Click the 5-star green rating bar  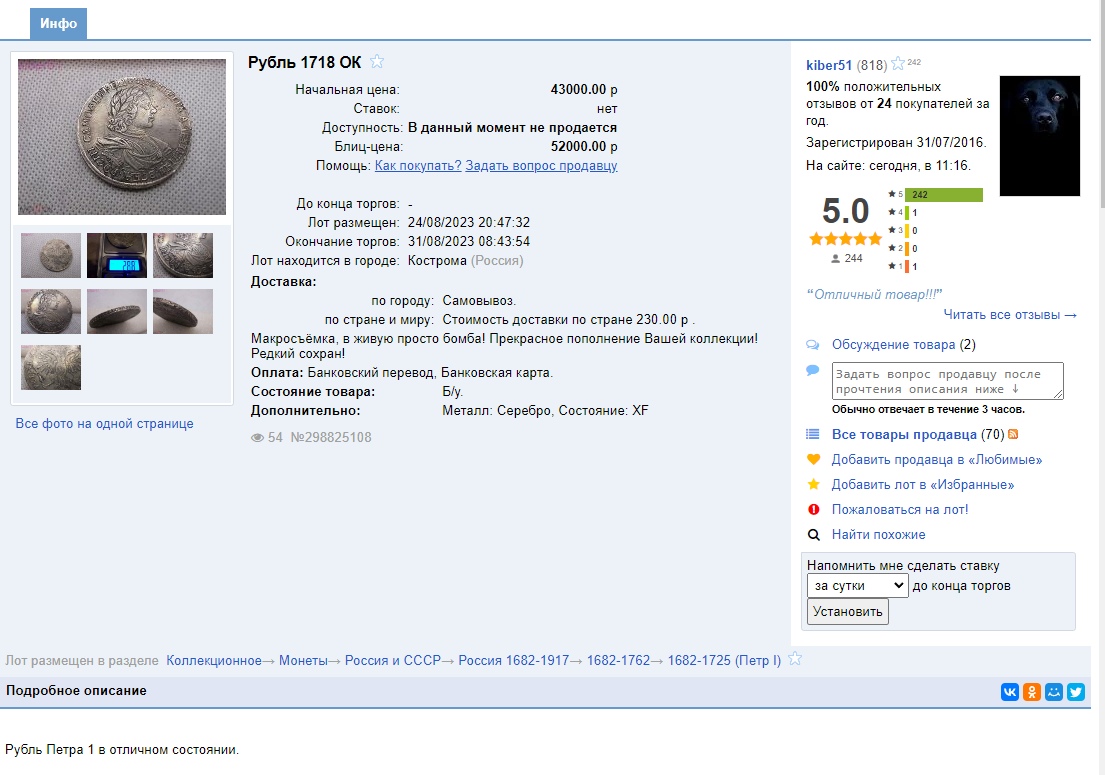pos(943,195)
